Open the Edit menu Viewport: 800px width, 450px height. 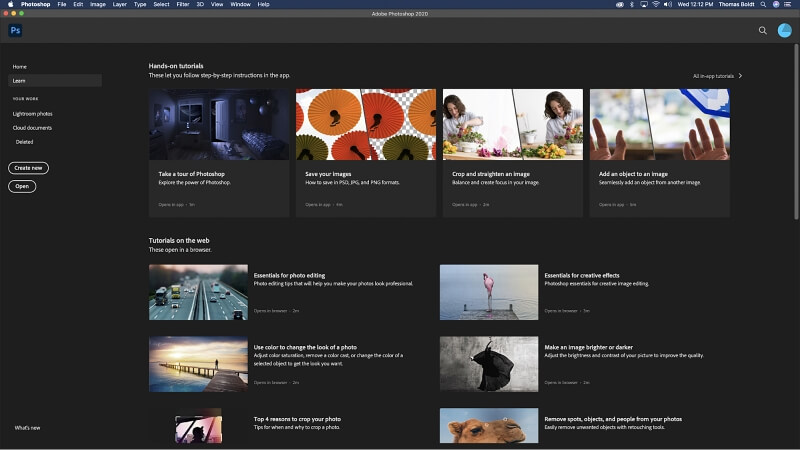[x=78, y=4]
